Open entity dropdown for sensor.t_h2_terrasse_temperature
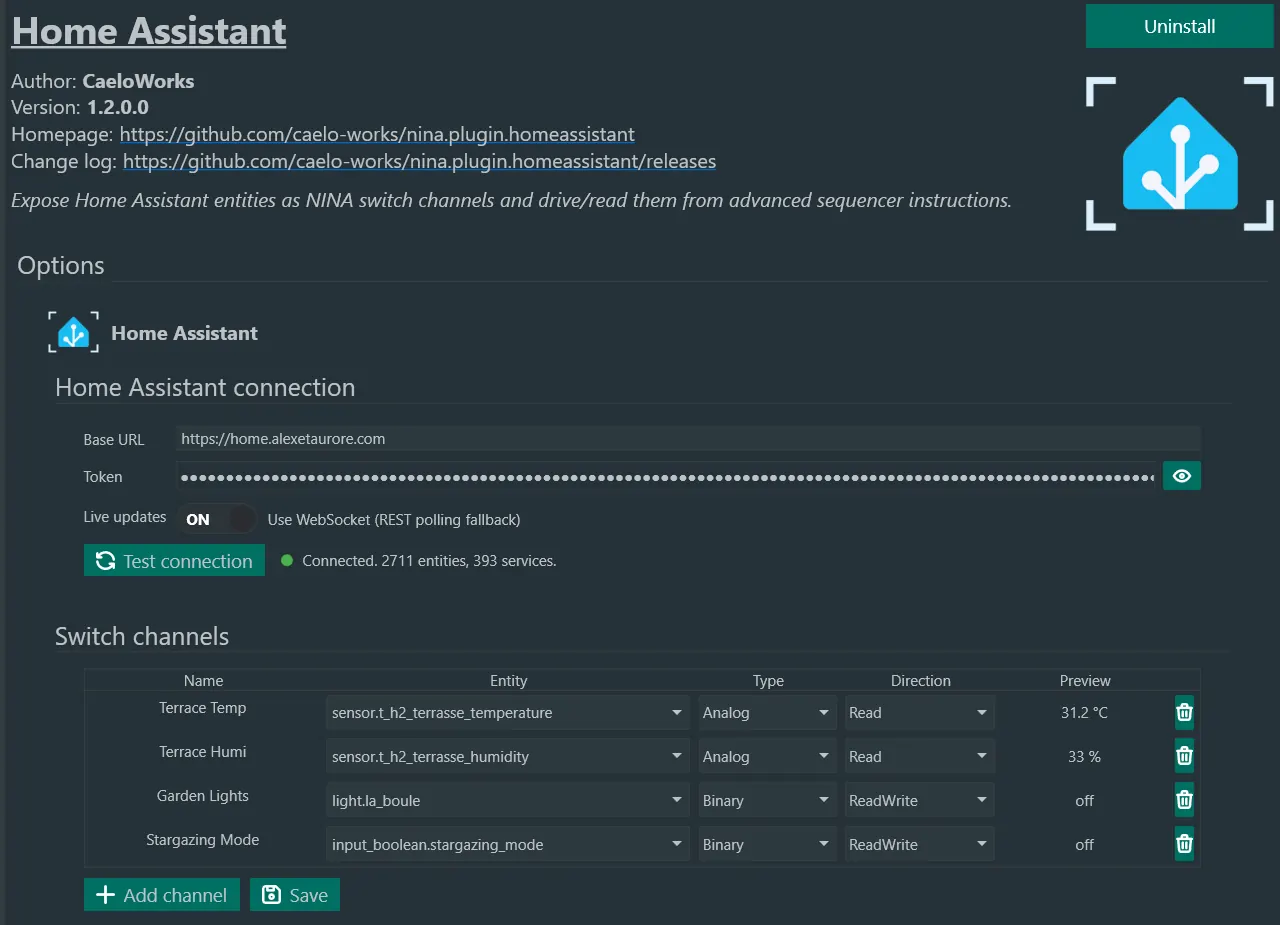The height and width of the screenshot is (925, 1280). [508, 713]
